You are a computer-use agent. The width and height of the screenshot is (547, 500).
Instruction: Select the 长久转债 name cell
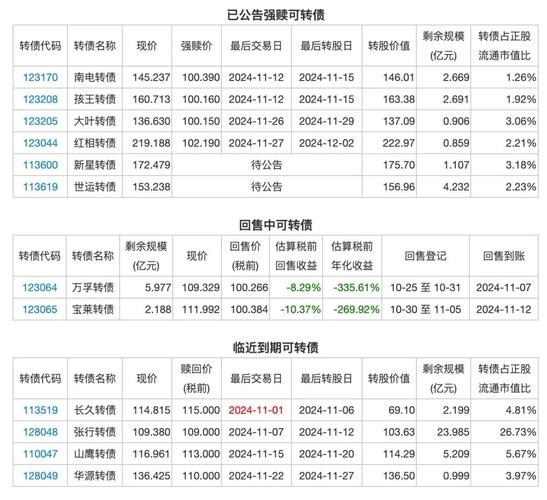(x=95, y=410)
